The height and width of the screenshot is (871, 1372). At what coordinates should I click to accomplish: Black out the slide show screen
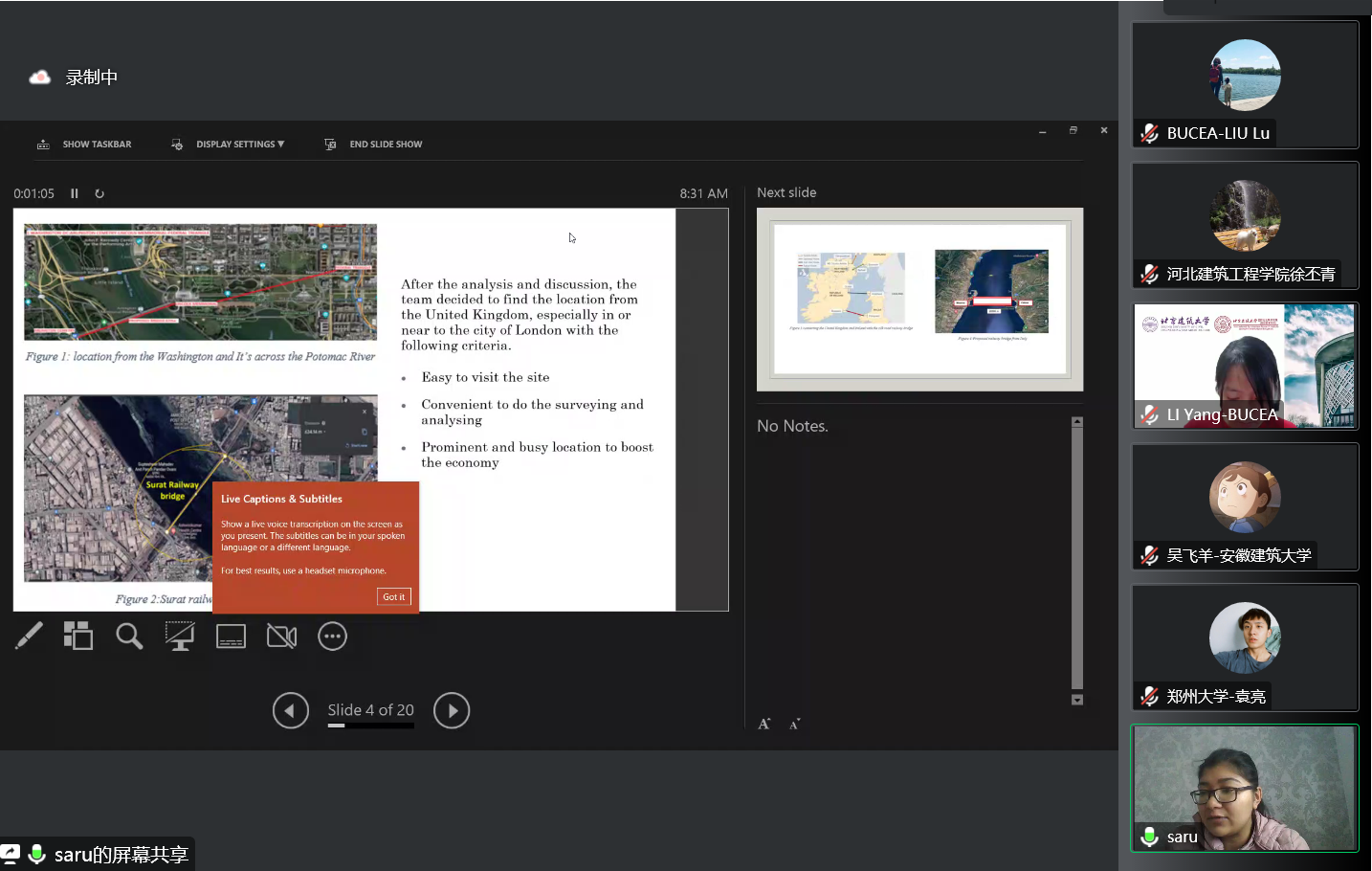point(180,636)
